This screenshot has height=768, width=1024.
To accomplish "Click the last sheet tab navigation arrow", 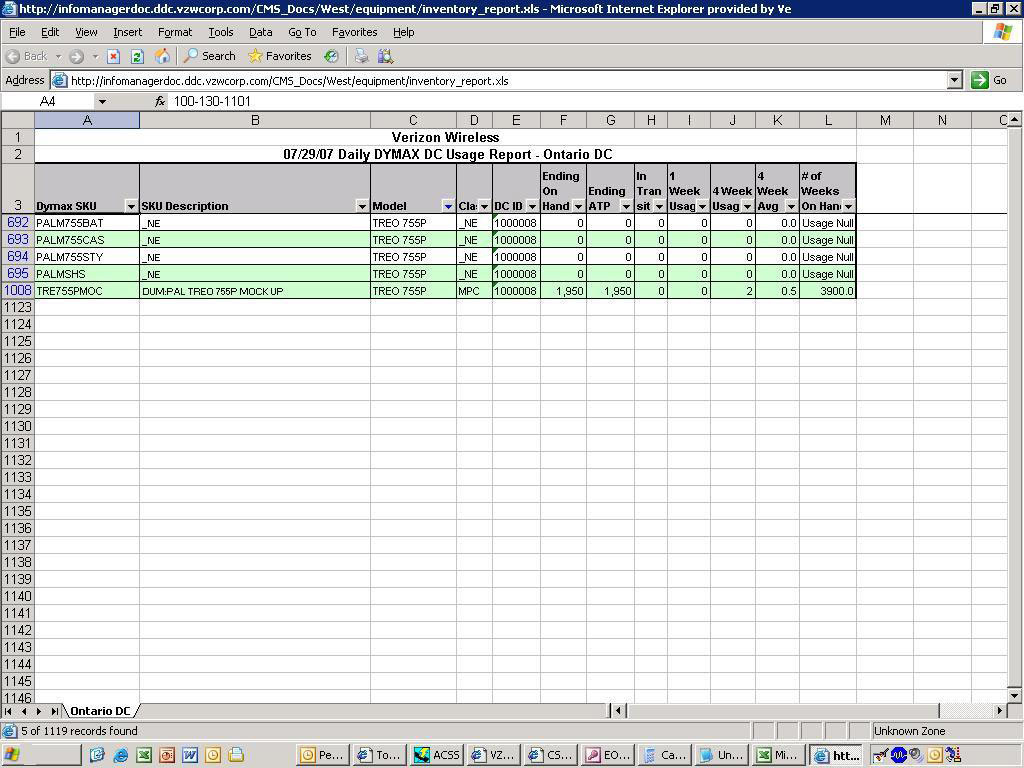I will pos(55,711).
